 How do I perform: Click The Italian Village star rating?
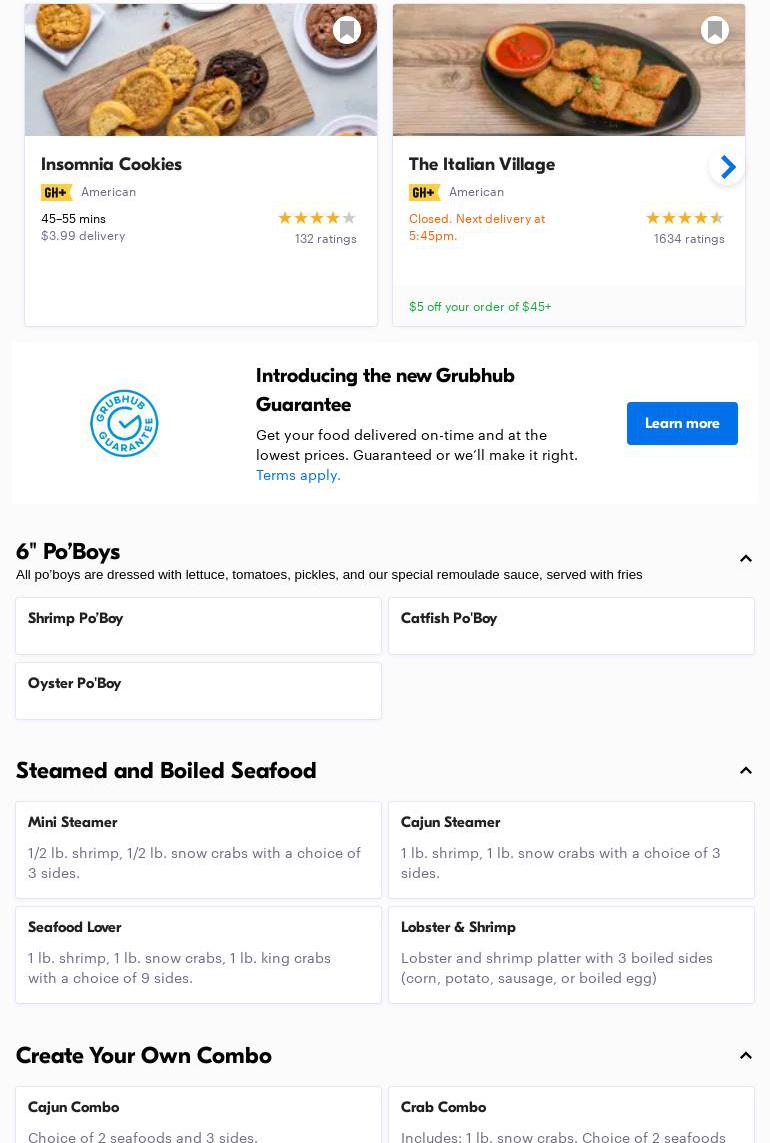pyautogui.click(x=684, y=218)
